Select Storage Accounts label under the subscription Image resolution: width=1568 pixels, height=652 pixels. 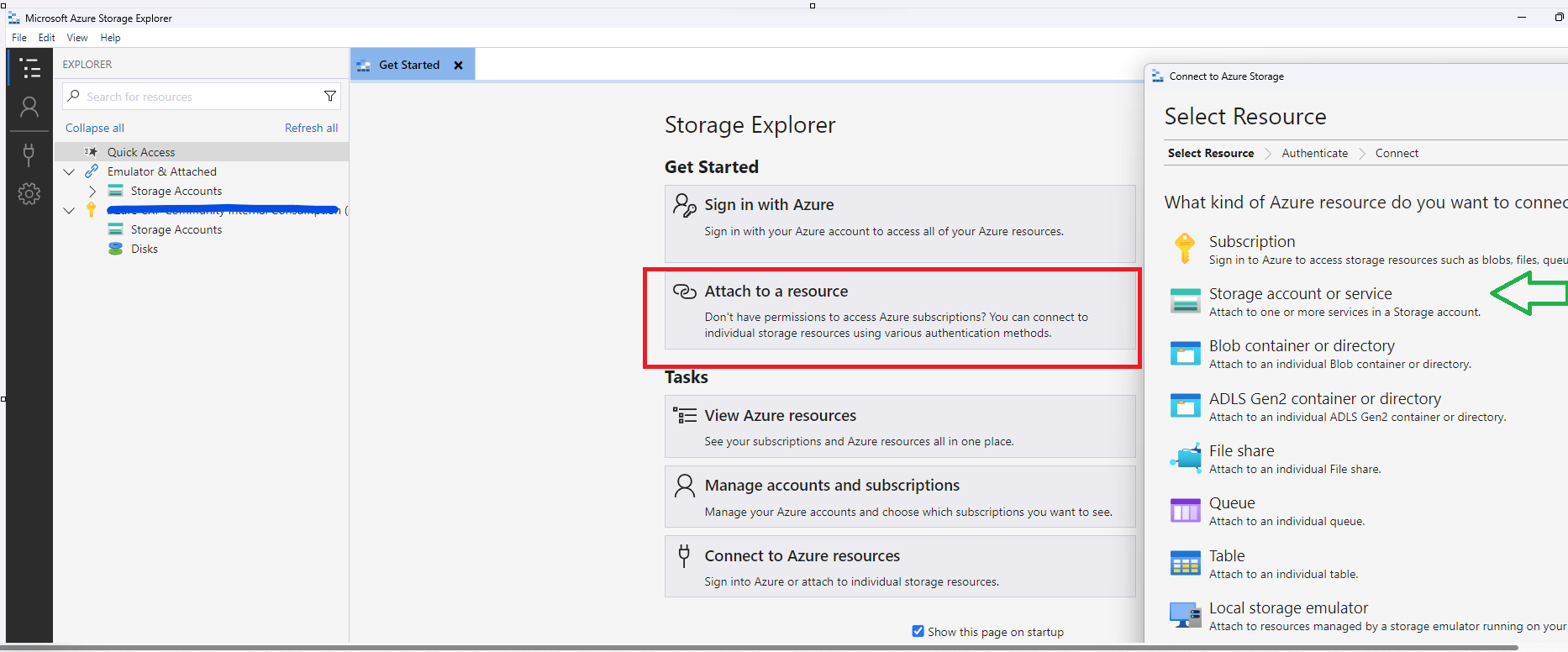[176, 229]
